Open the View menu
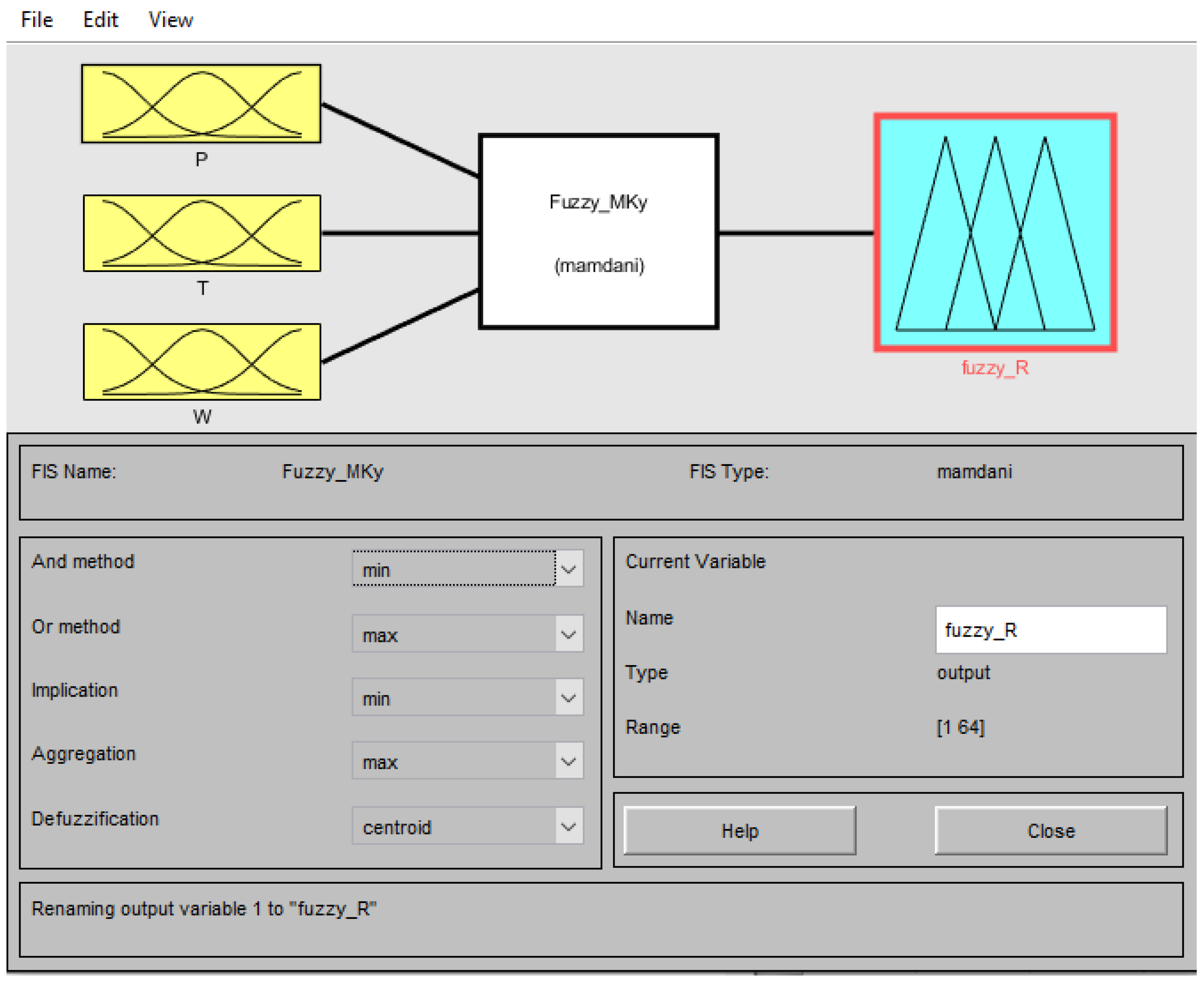This screenshot has width=1204, height=982. 170,20
